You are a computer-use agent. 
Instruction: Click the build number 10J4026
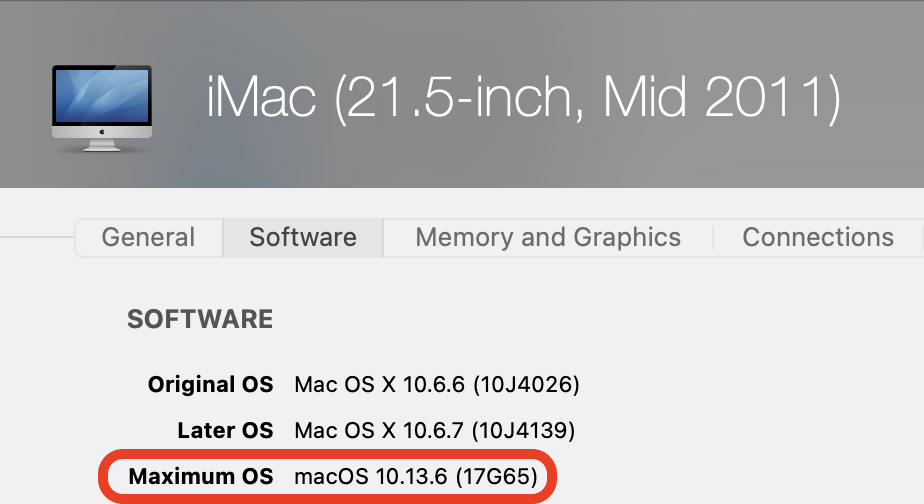tap(526, 384)
